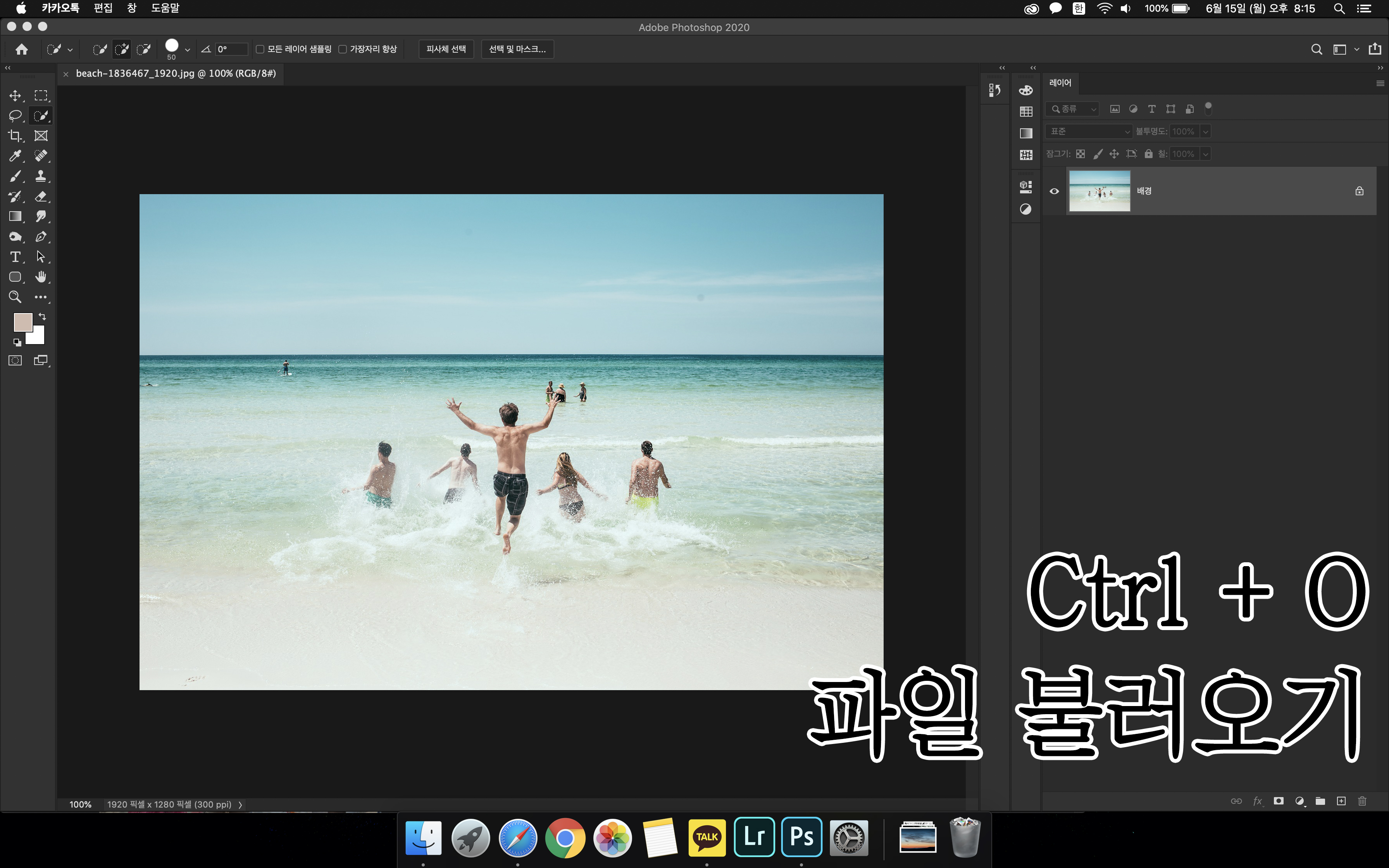Select the Hand tool

tap(41, 277)
